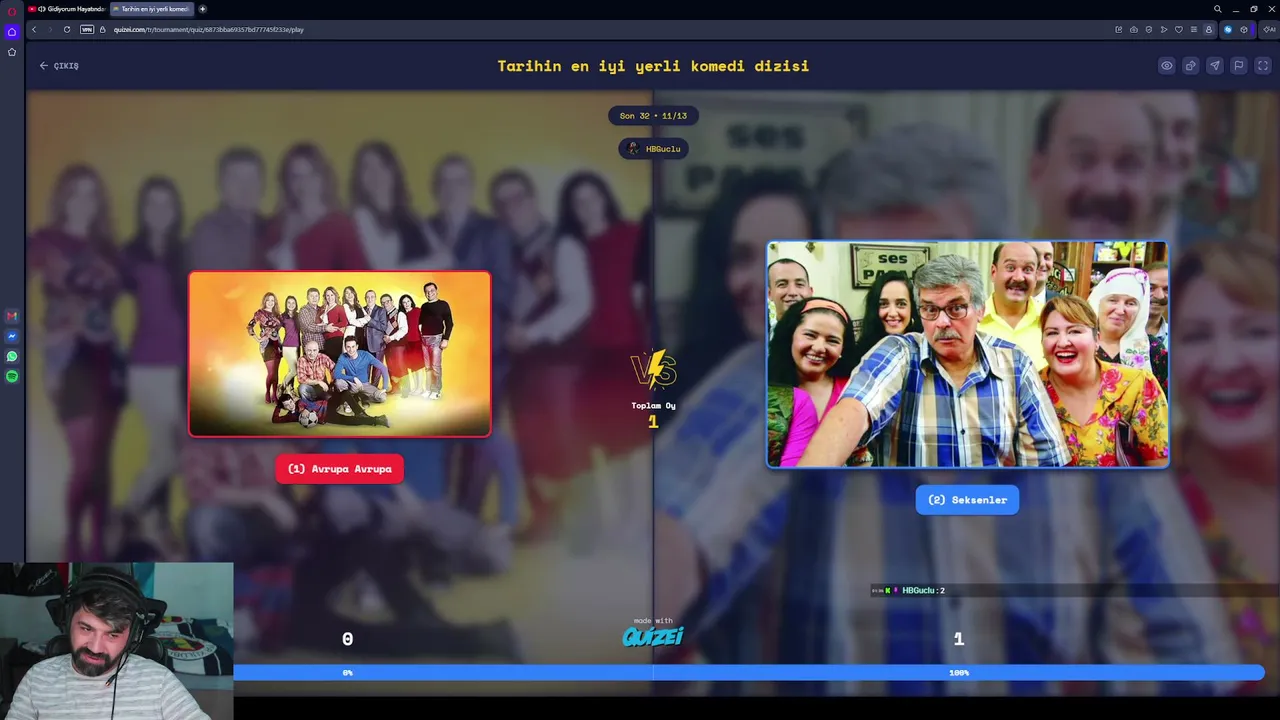Open a new browser tab
Viewport: 1280px width, 720px height.
[x=203, y=9]
